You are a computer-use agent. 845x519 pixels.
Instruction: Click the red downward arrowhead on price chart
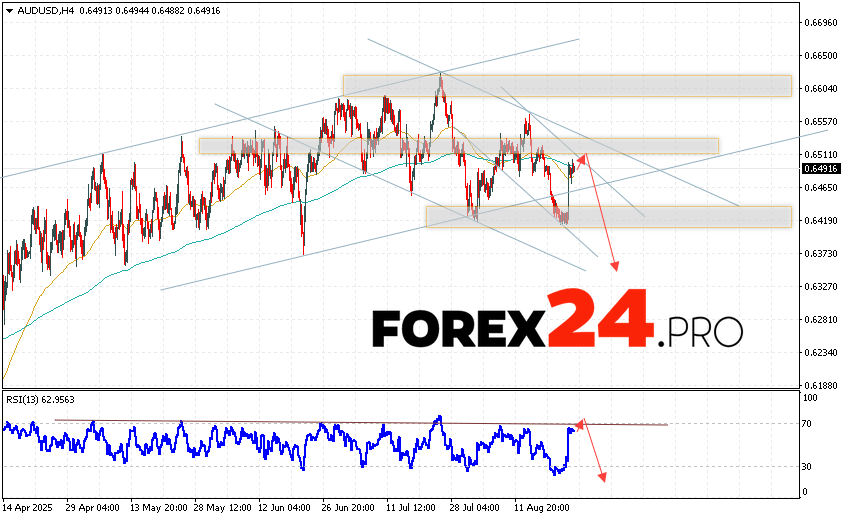click(615, 266)
